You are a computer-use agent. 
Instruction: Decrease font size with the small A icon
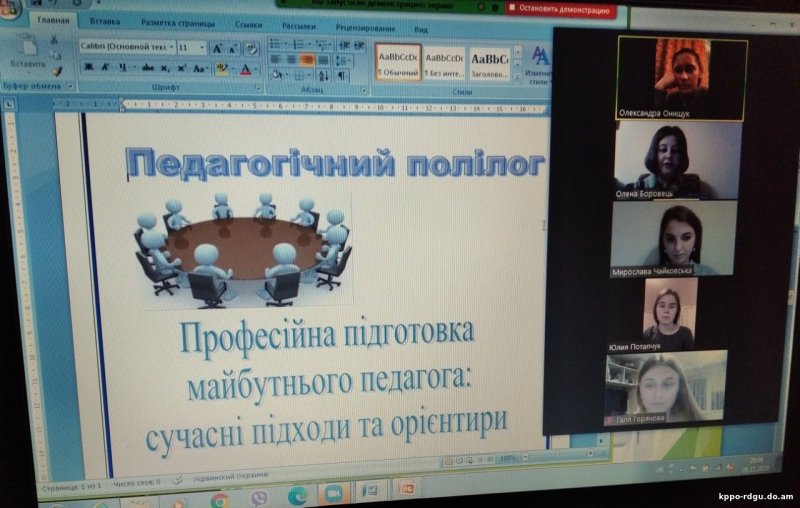233,49
